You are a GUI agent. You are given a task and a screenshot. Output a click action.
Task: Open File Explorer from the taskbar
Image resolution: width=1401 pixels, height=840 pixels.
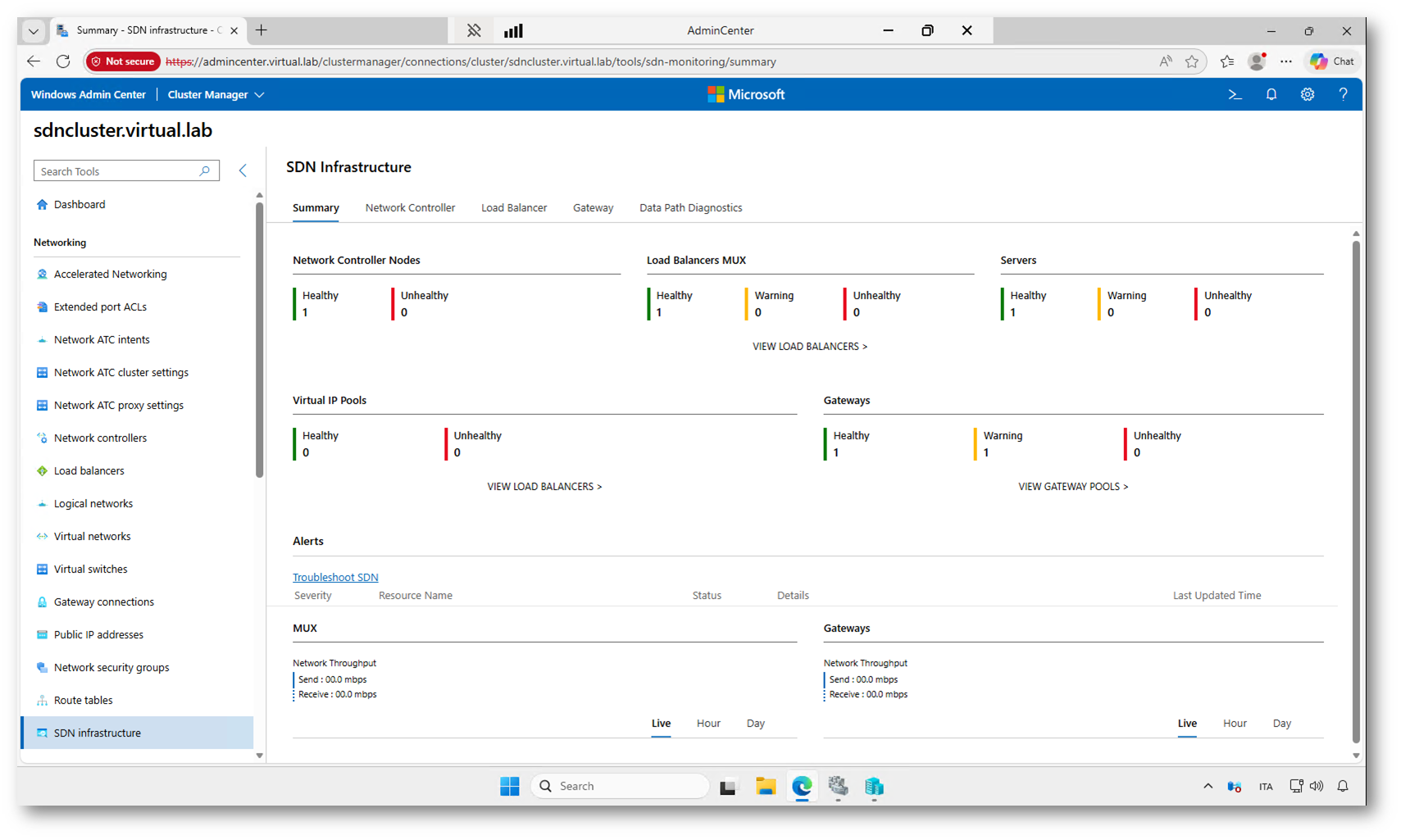click(x=765, y=787)
